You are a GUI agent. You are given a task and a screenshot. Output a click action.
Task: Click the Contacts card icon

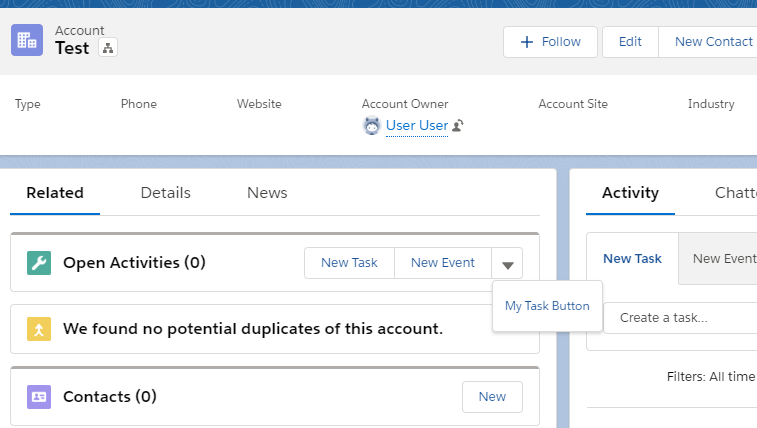click(x=38, y=397)
